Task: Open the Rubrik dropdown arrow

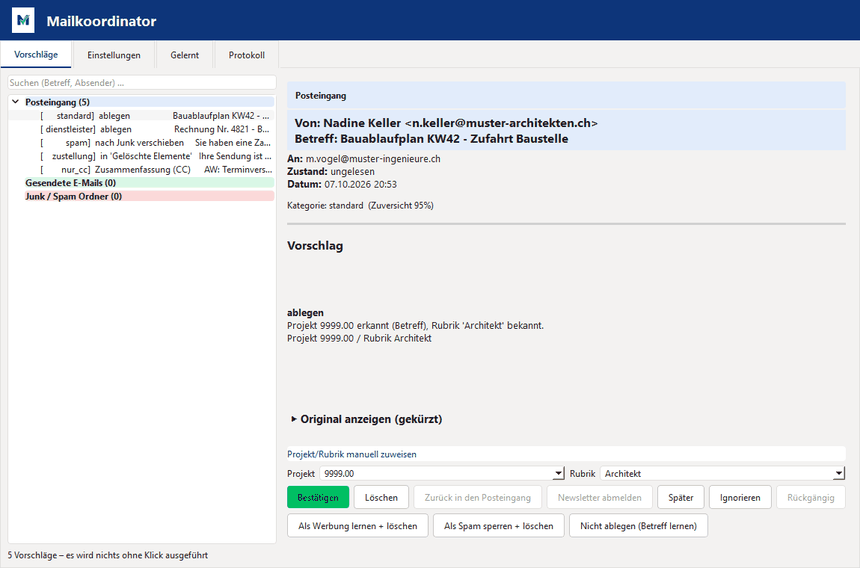Action: tap(839, 474)
